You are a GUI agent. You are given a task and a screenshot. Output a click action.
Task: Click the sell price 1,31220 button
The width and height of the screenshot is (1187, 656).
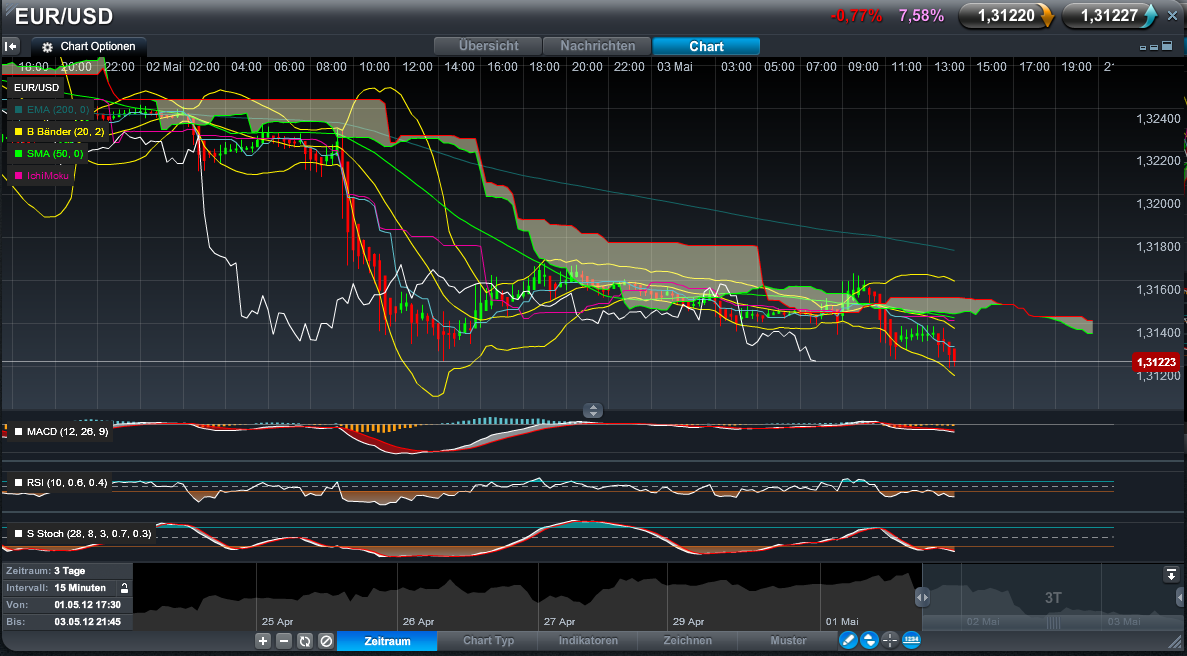(x=1007, y=15)
